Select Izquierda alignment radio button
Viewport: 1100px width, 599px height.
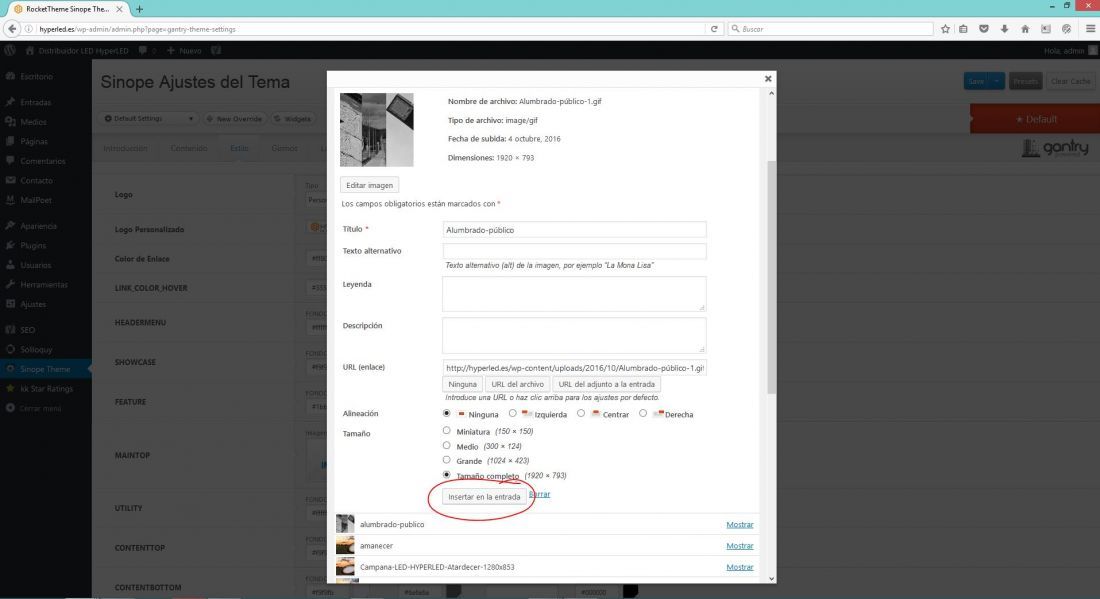513,414
